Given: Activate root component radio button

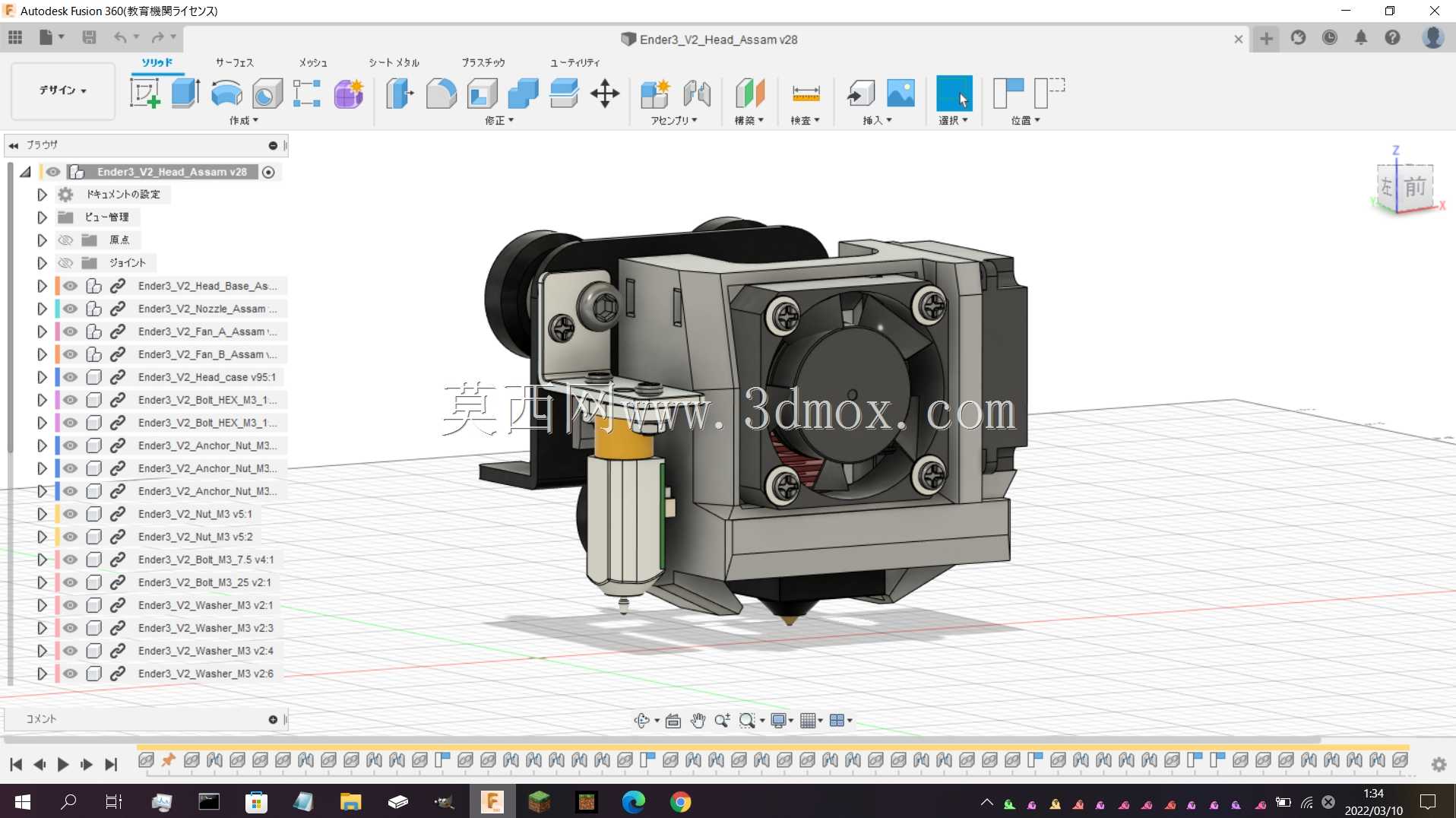Looking at the screenshot, I should (x=268, y=173).
